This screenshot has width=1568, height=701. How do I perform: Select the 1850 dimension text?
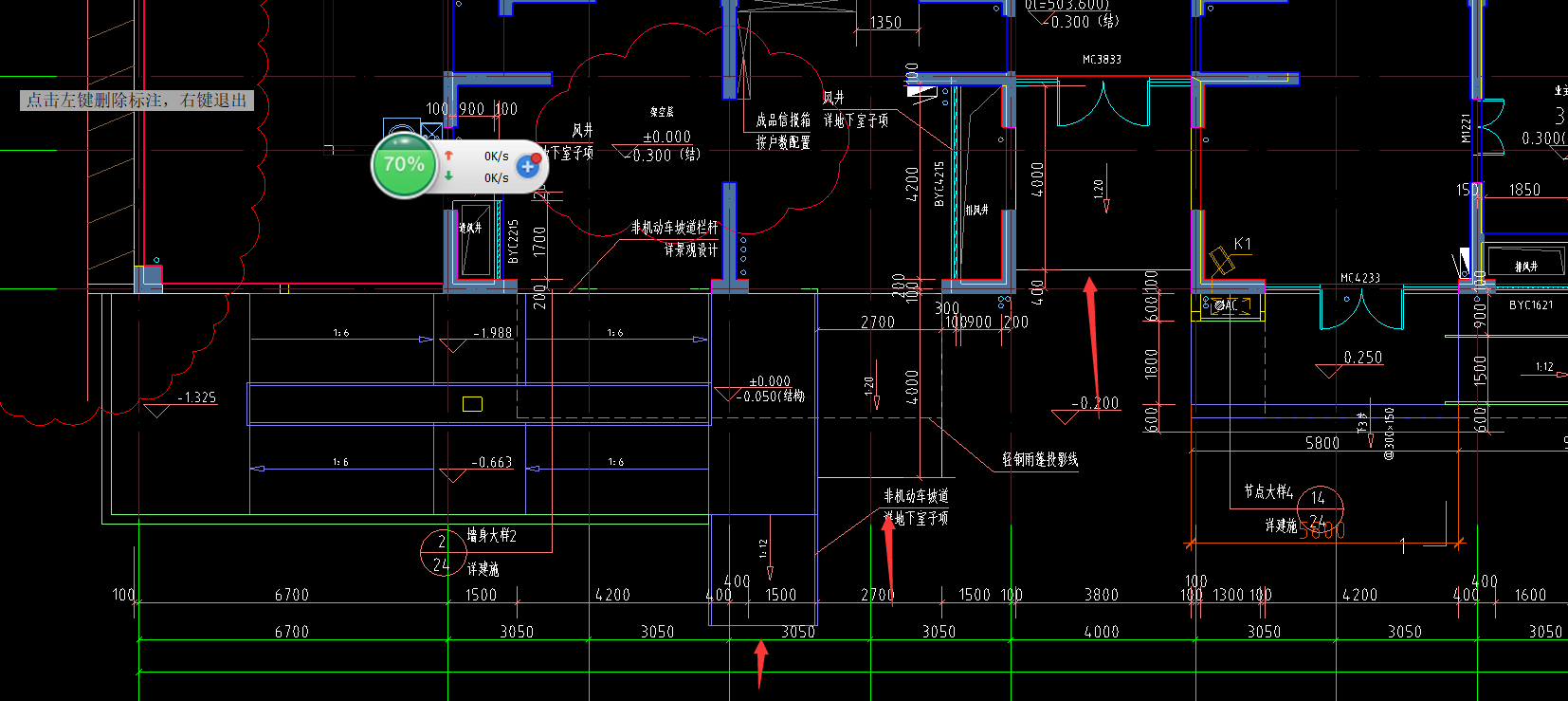point(1524,190)
